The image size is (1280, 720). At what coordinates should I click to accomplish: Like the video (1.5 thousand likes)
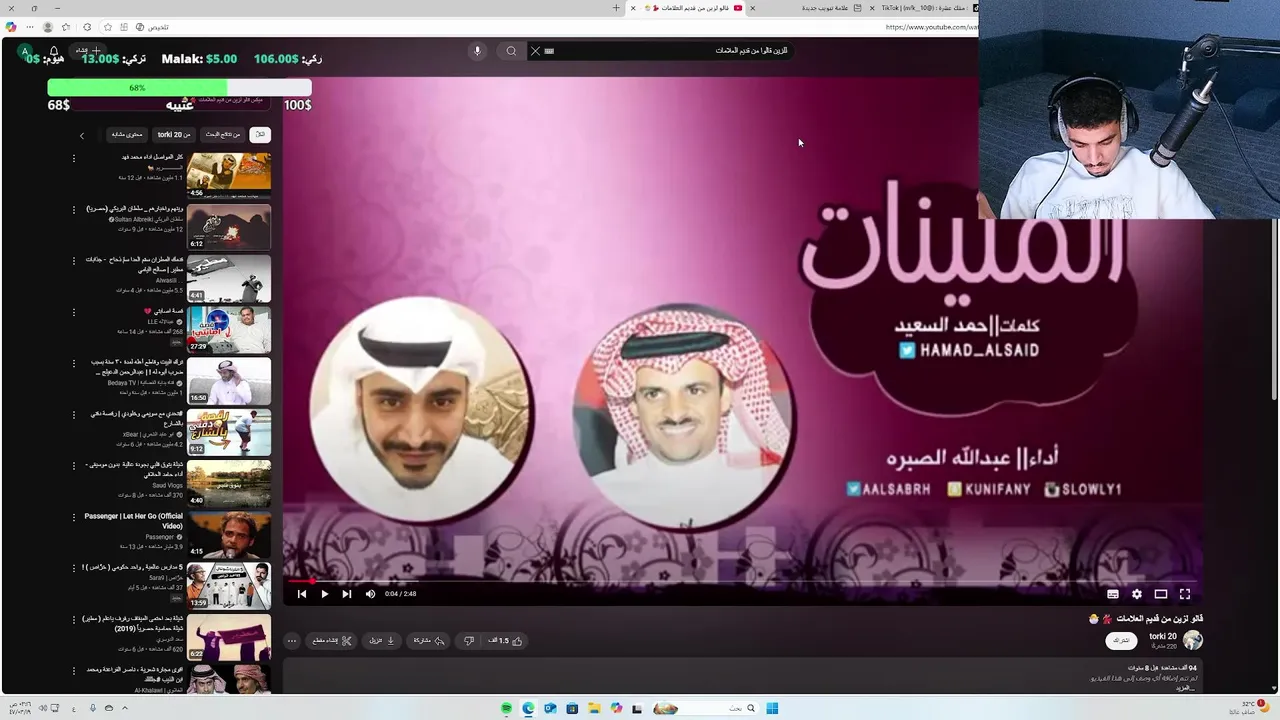[x=506, y=641]
